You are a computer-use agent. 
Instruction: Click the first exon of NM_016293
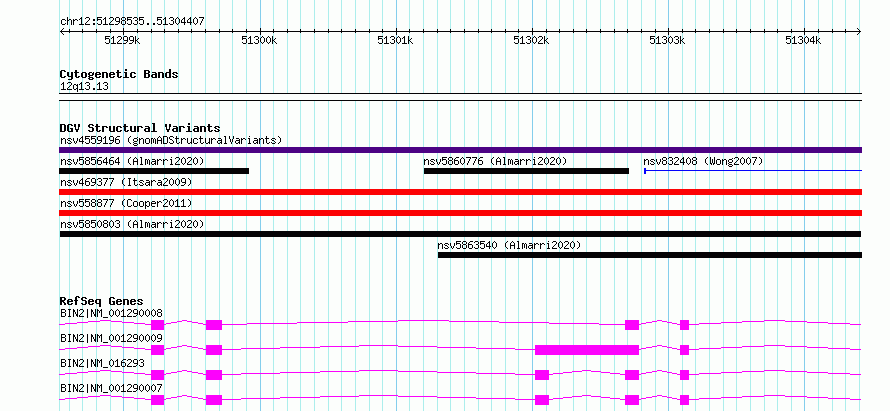click(157, 375)
